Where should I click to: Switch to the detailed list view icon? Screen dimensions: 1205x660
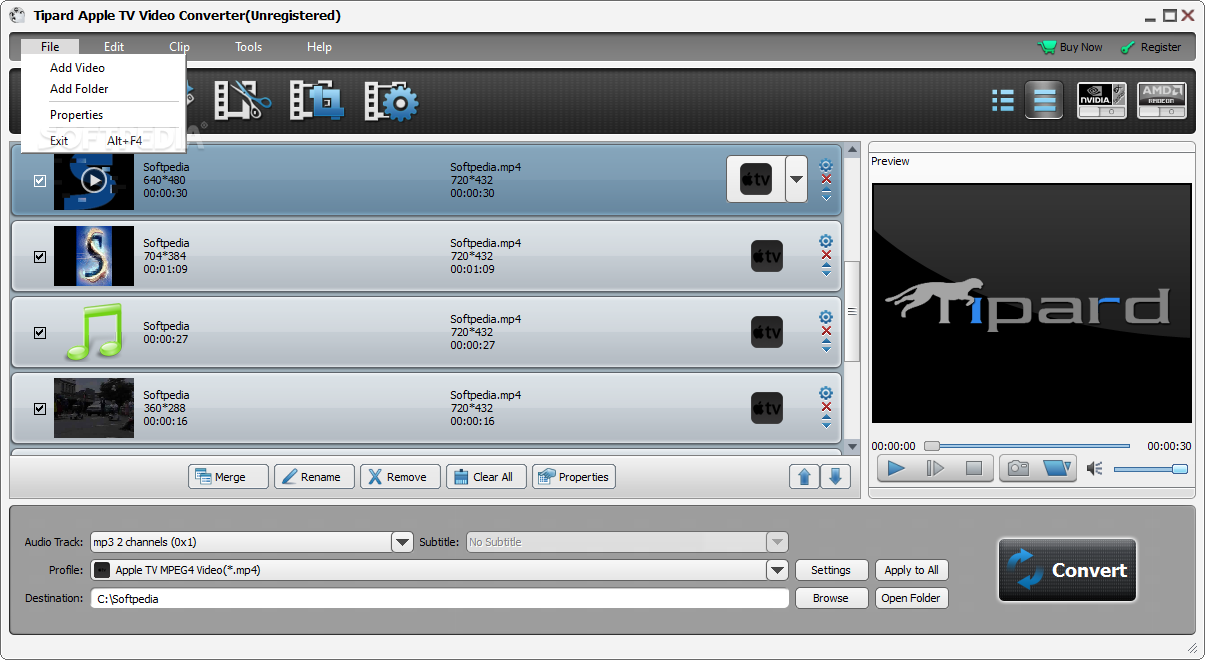tap(1044, 100)
